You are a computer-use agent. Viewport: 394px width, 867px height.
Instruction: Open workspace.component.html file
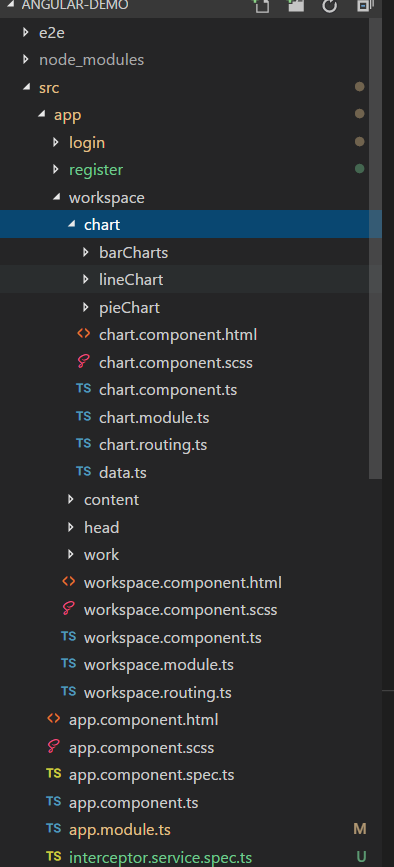tap(183, 582)
